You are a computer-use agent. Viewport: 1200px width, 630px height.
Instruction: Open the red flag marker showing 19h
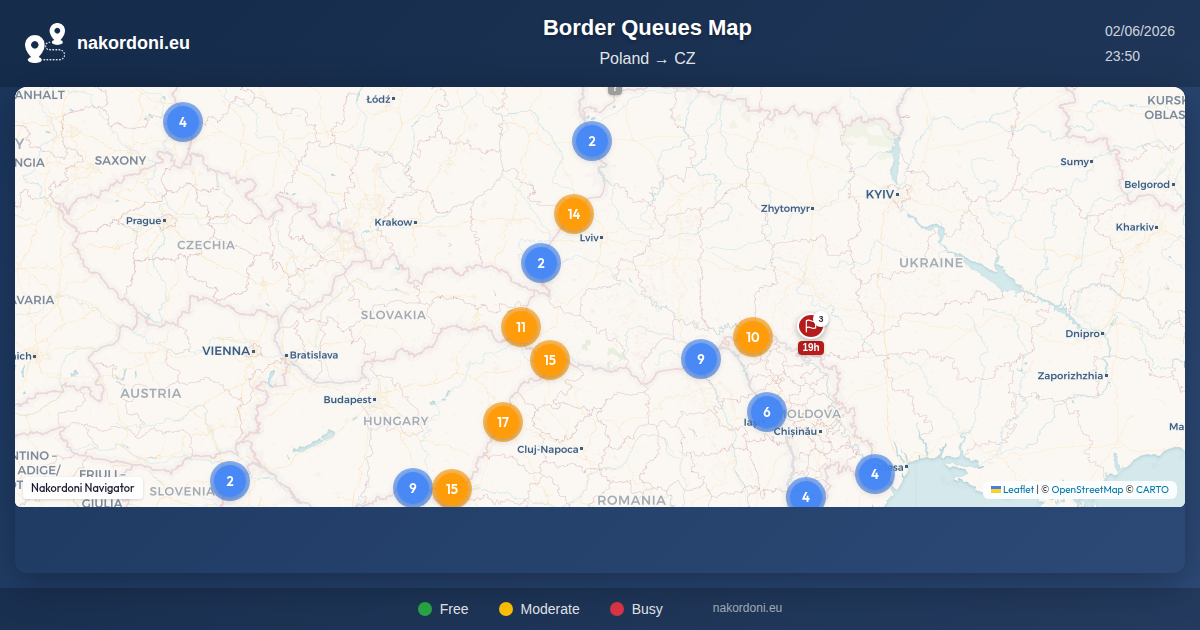point(811,327)
